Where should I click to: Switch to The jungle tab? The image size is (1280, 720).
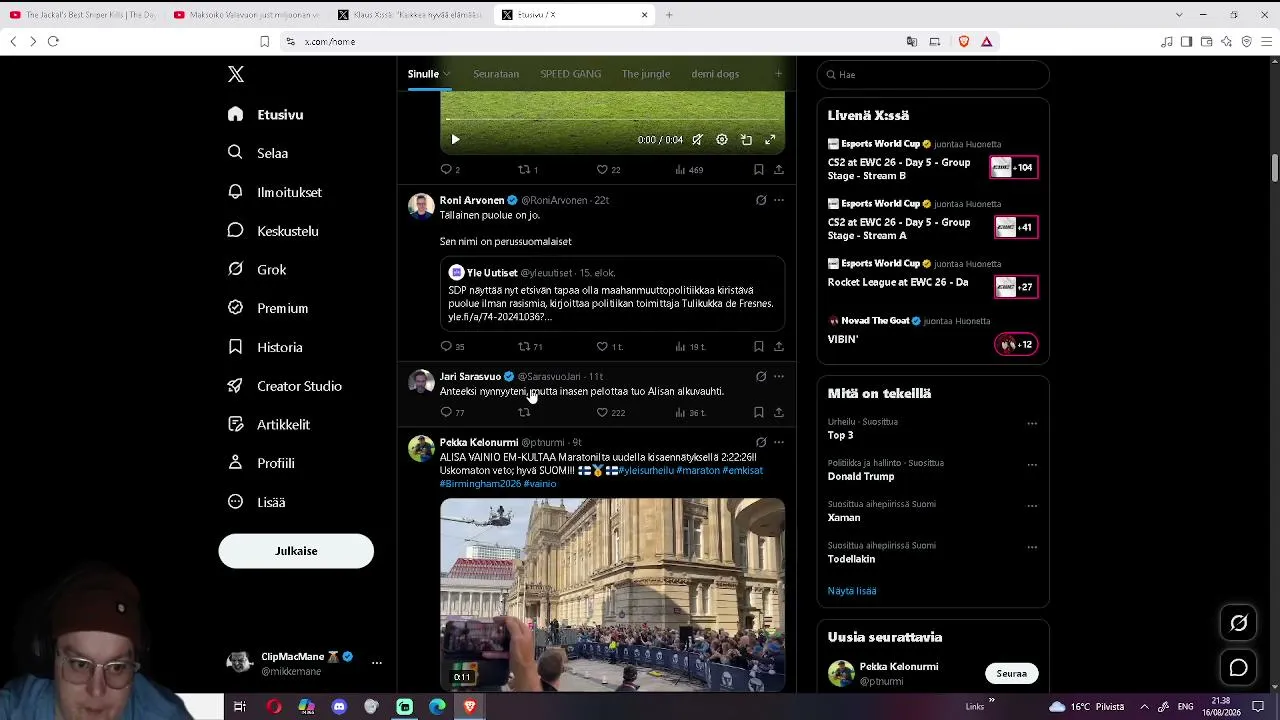coord(646,74)
